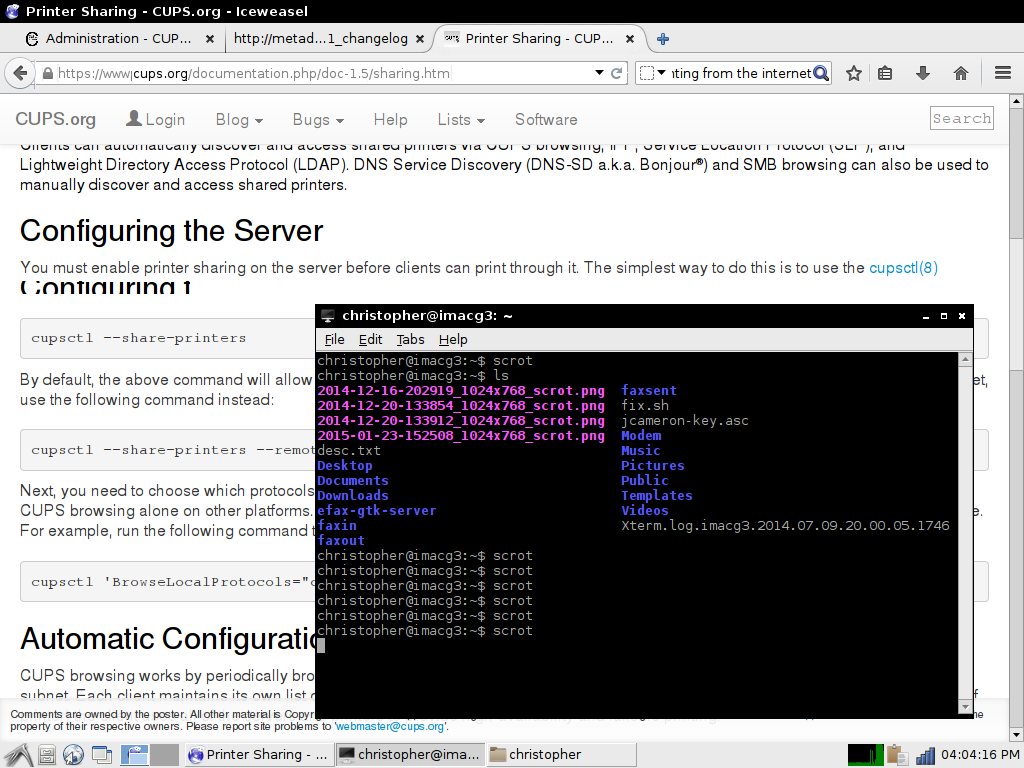
Task: Open a new tab with plus button
Action: pos(662,39)
